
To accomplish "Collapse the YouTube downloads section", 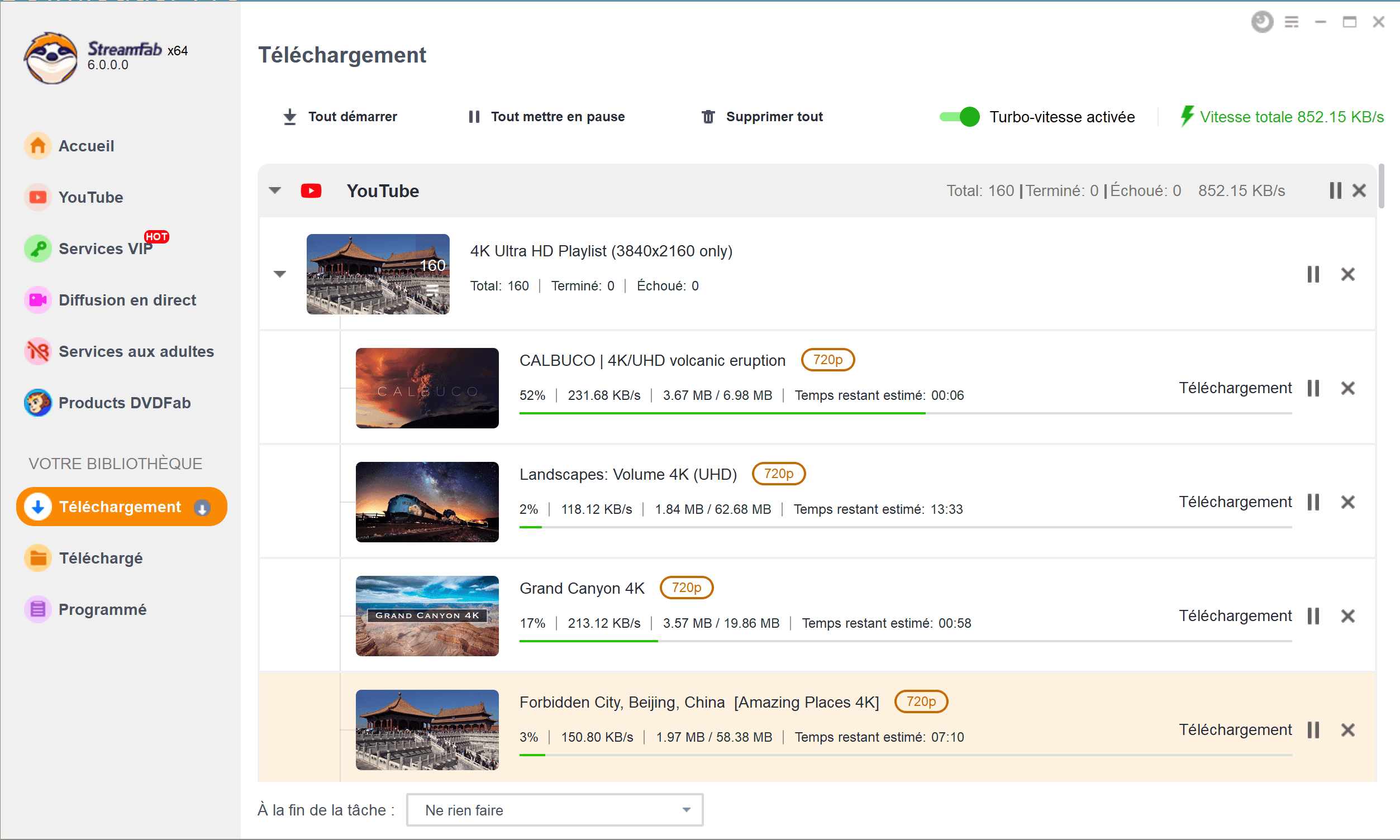I will pos(276,191).
